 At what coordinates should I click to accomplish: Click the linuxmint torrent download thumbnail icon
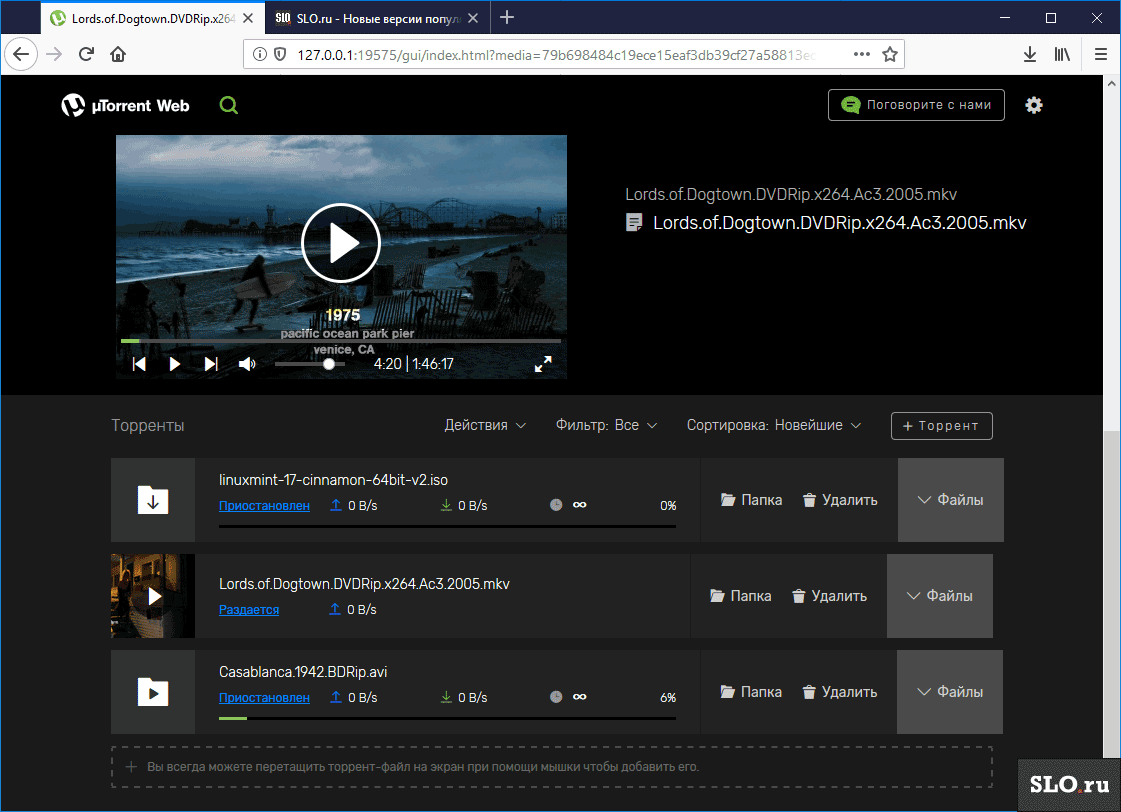click(153, 500)
